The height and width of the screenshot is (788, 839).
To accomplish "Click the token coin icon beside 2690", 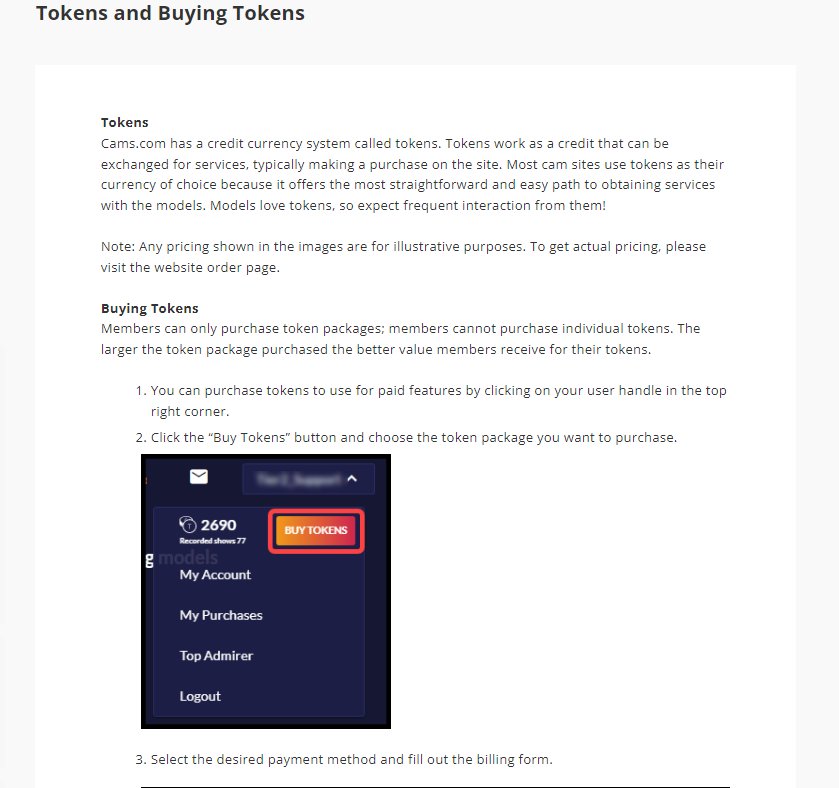I will tap(188, 524).
